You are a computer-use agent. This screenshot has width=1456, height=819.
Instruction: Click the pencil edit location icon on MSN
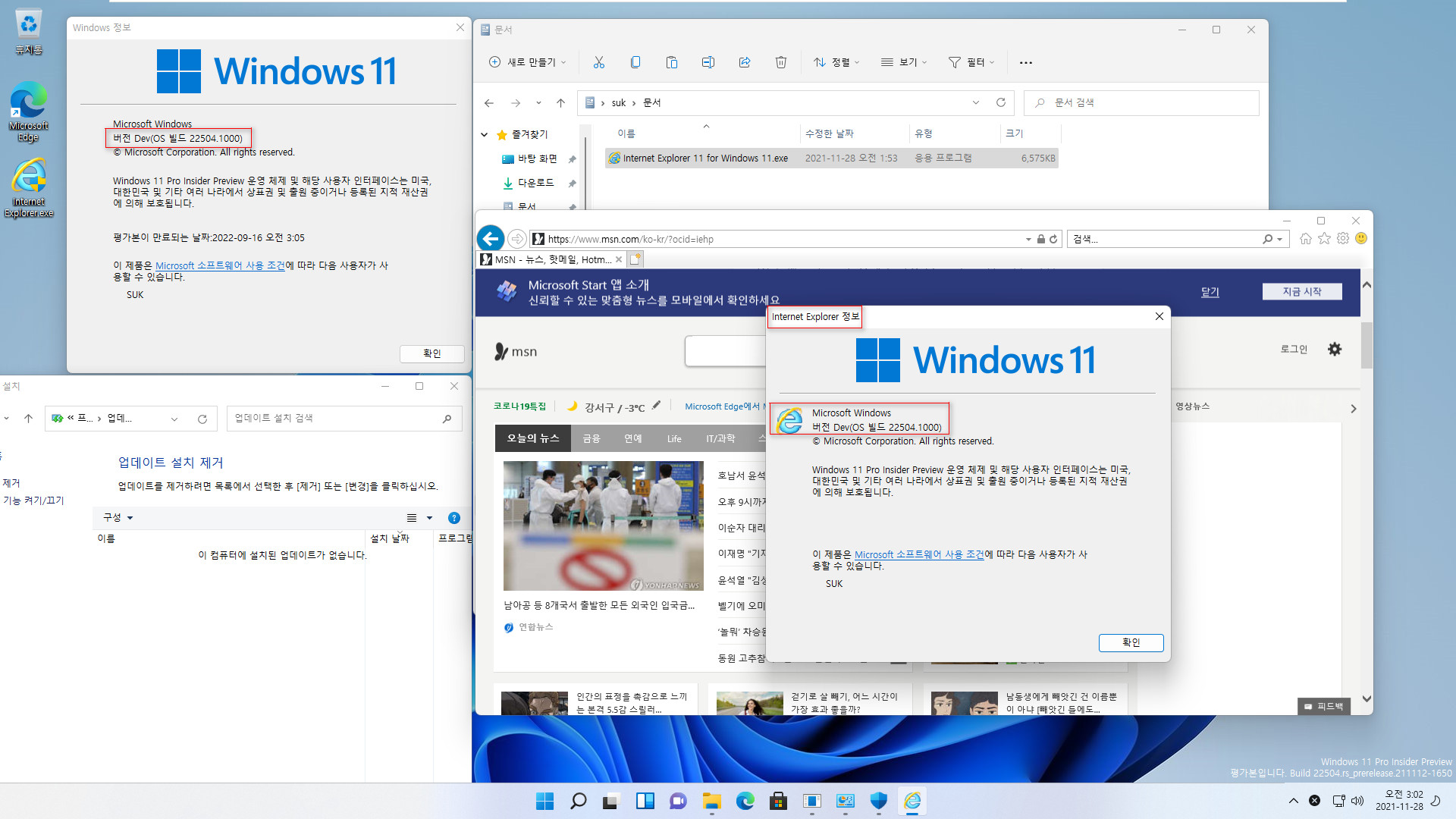[x=657, y=406]
